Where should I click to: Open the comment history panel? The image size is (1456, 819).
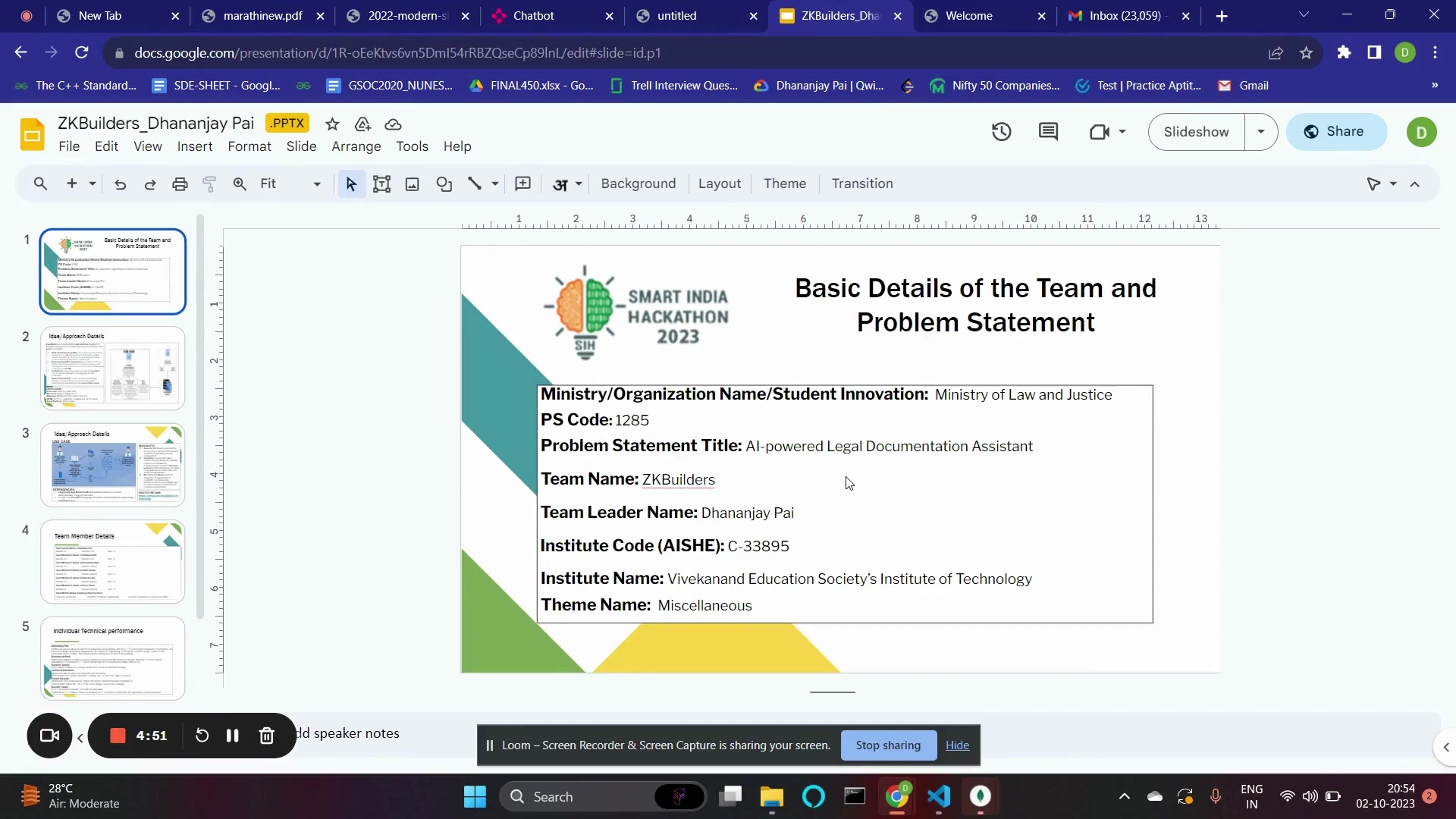pyautogui.click(x=1049, y=132)
